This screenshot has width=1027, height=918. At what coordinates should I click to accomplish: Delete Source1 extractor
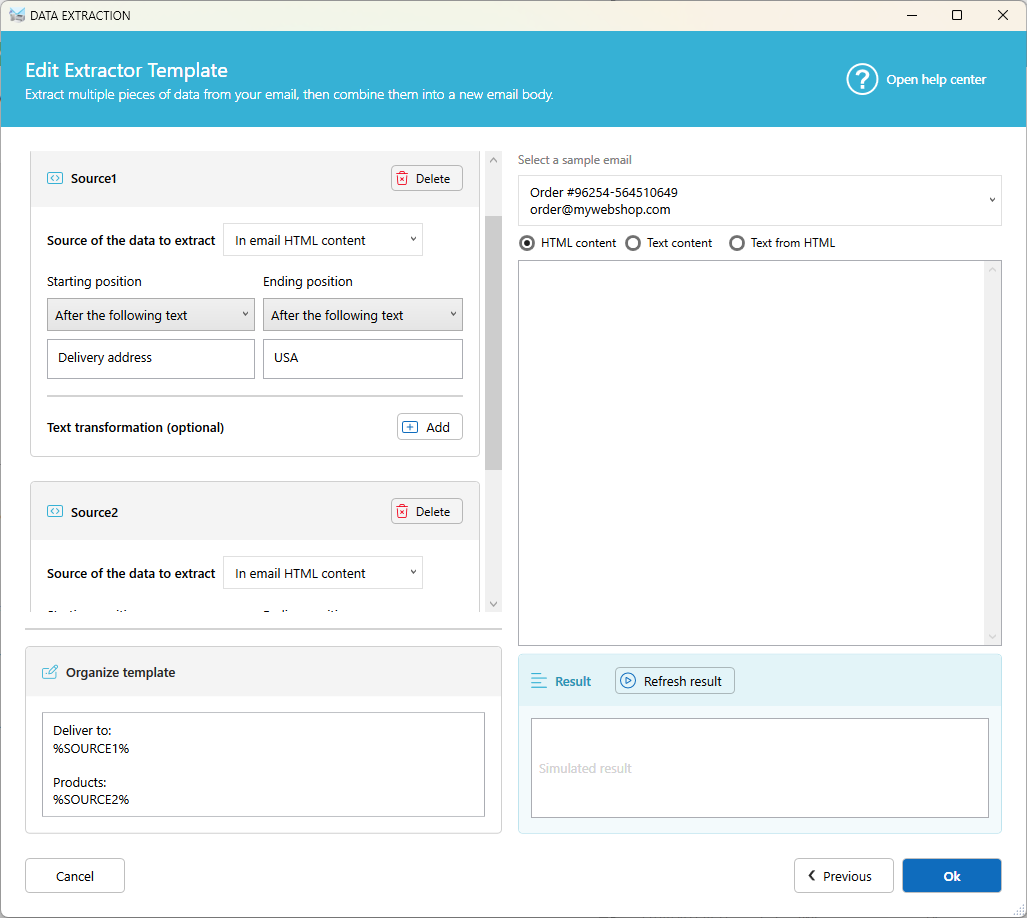pyautogui.click(x=427, y=178)
